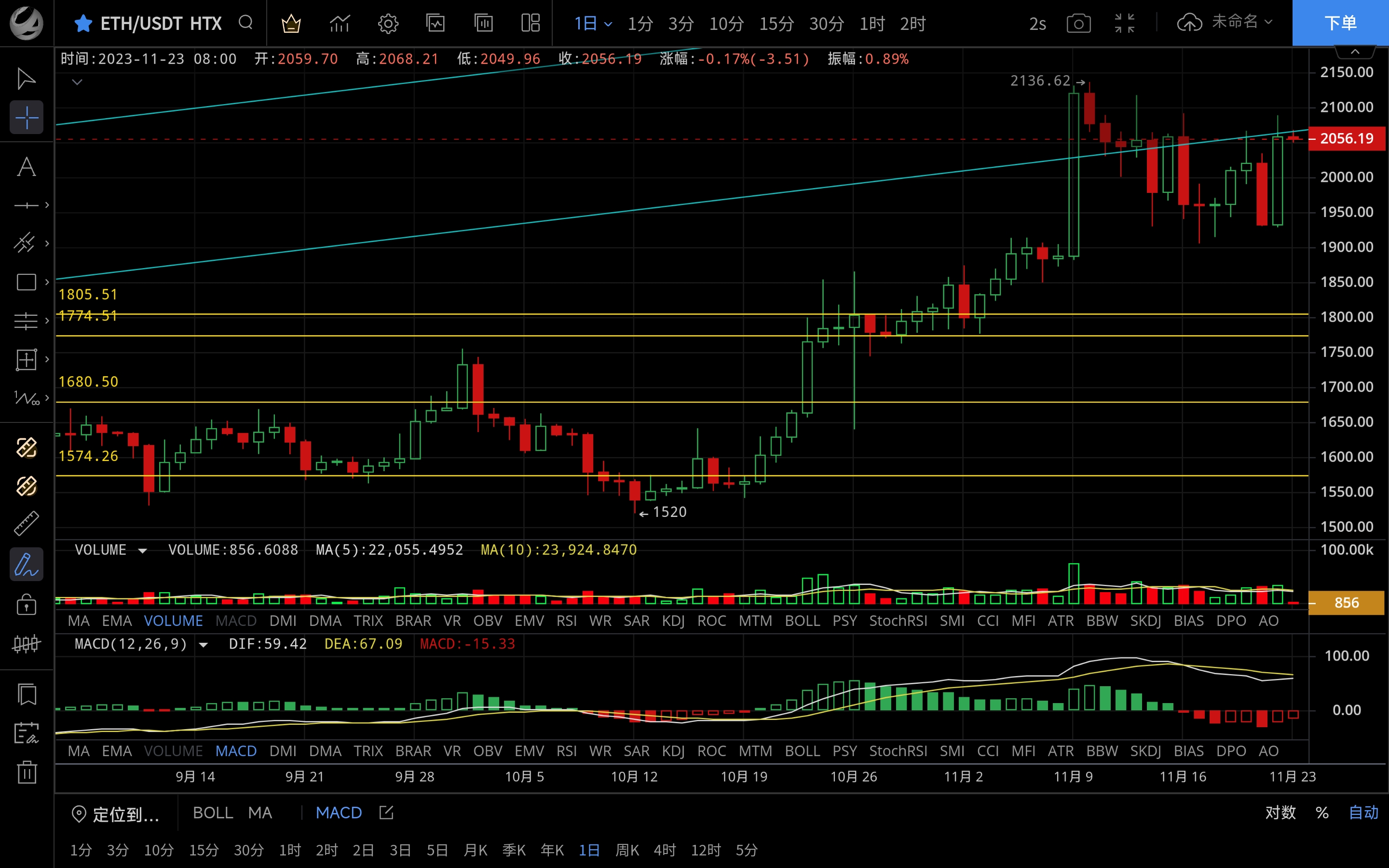This screenshot has width=1389, height=868.
Task: Open the MACD(12,26,9) parameter dropdown
Action: coord(203,645)
